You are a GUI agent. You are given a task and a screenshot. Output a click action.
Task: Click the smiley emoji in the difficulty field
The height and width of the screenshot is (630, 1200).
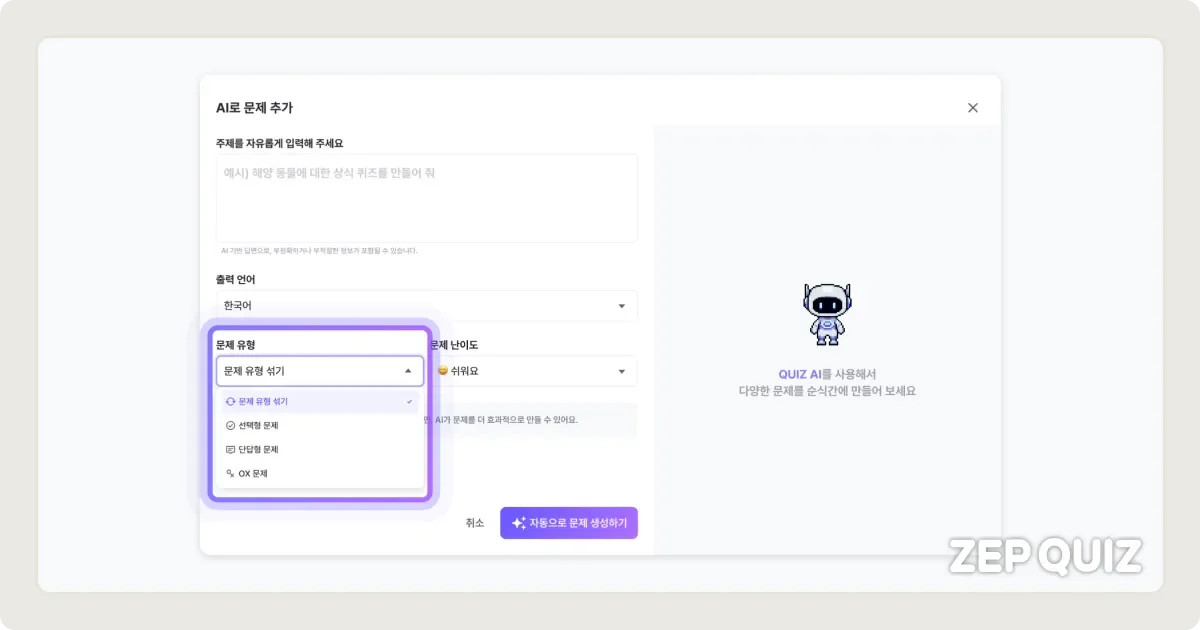click(x=441, y=371)
